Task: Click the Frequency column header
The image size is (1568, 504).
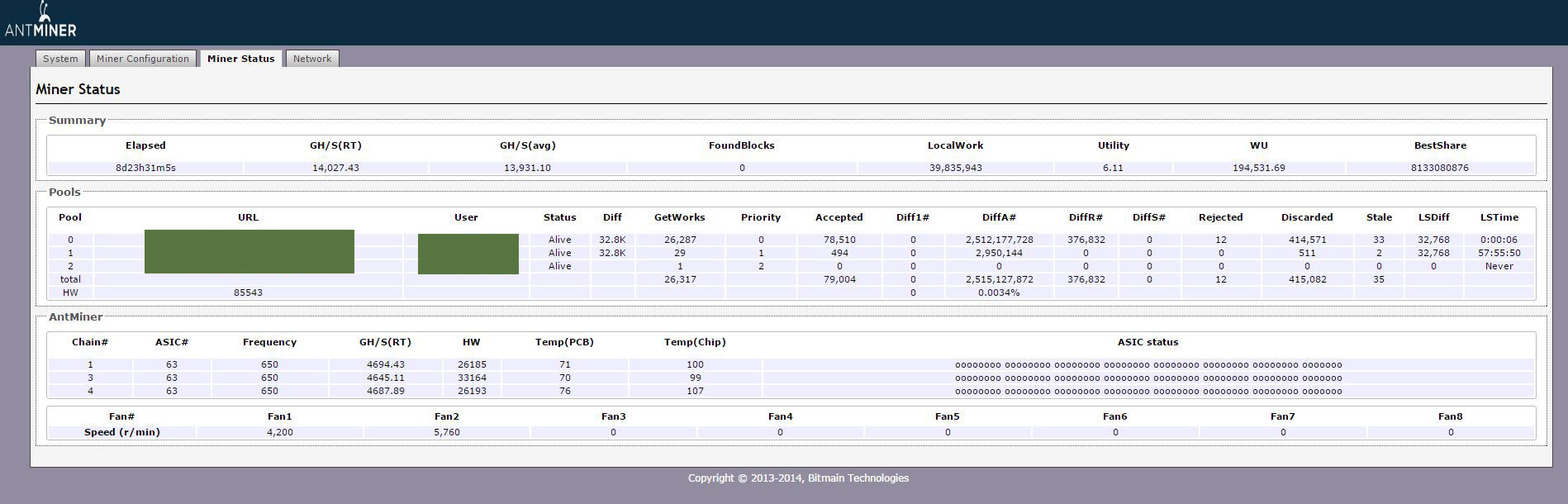Action: (269, 342)
